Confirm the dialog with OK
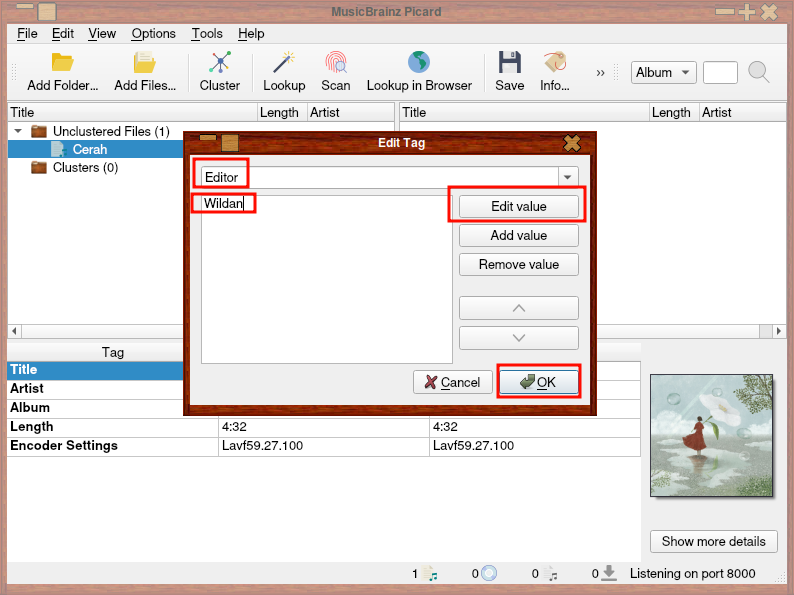Image resolution: width=794 pixels, height=595 pixels. [x=539, y=382]
